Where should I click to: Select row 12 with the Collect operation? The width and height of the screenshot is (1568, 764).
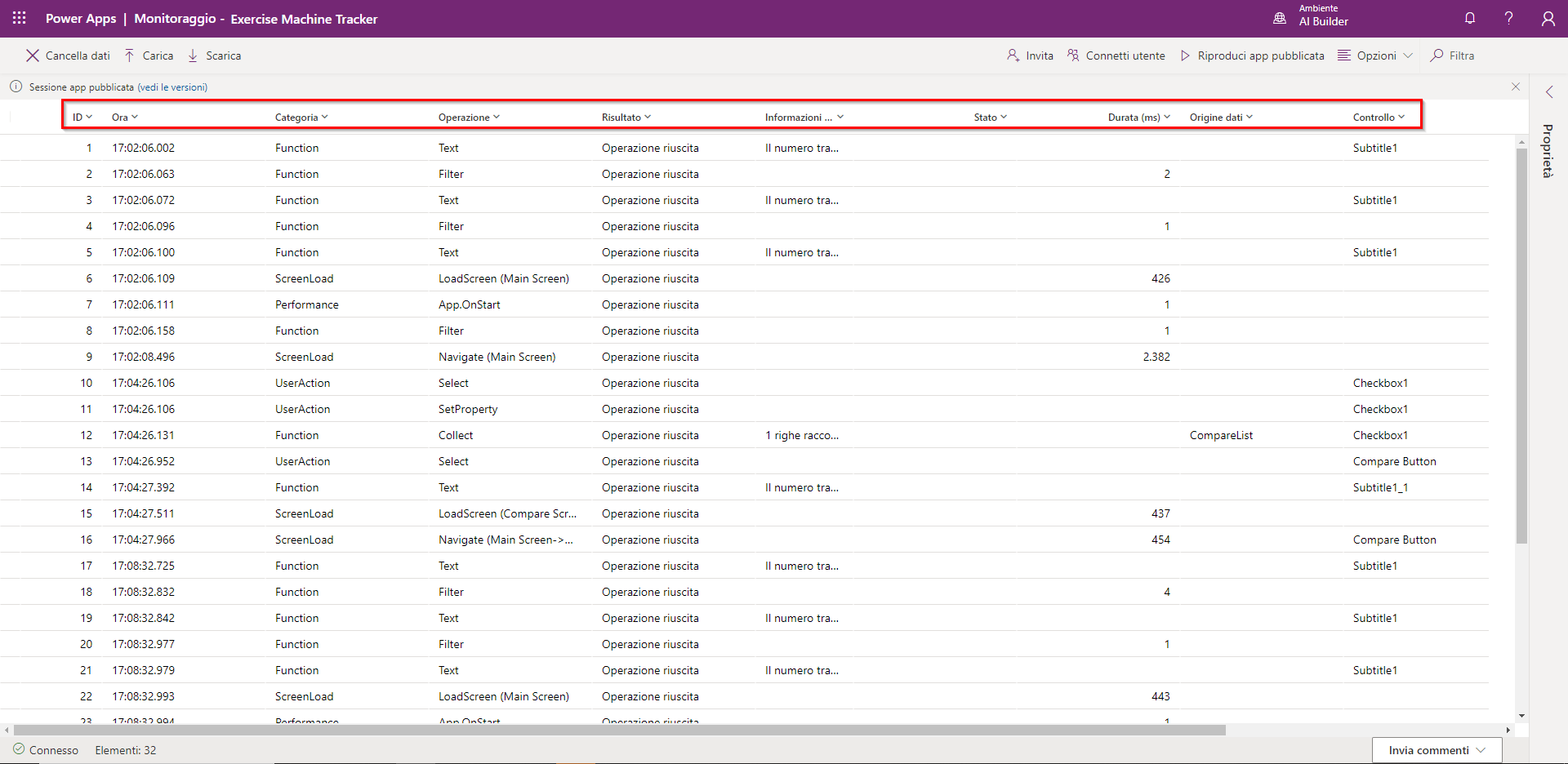[456, 435]
